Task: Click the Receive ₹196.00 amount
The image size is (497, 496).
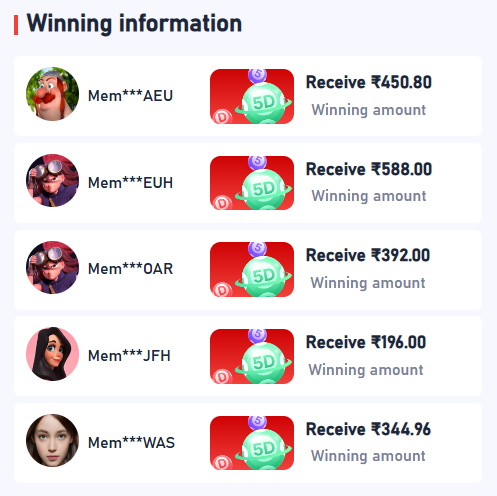Action: pyautogui.click(x=366, y=342)
